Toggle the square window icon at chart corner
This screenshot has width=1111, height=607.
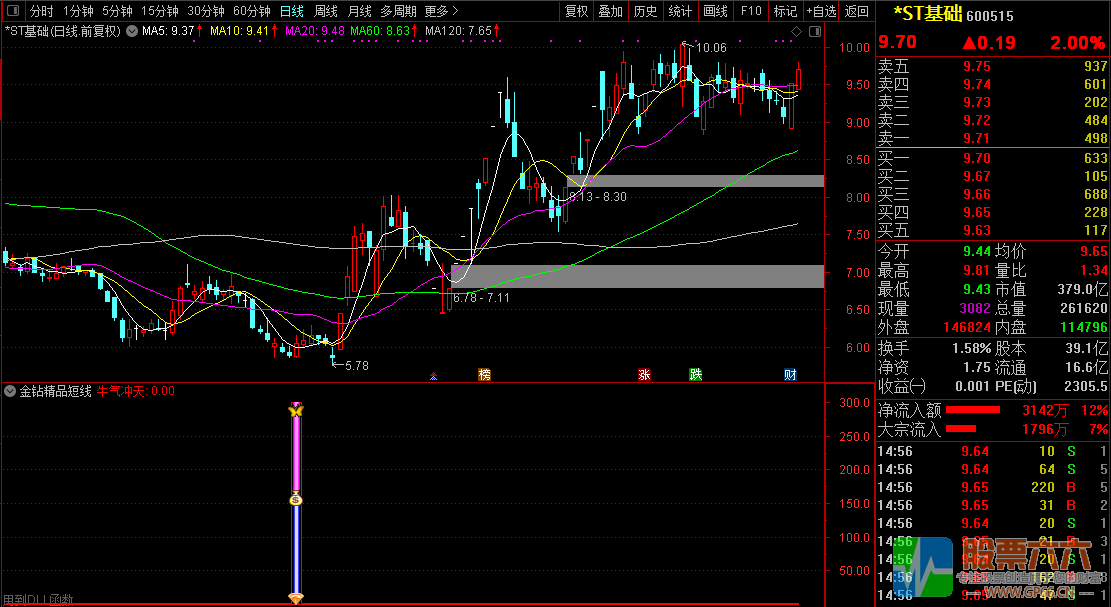coord(813,32)
